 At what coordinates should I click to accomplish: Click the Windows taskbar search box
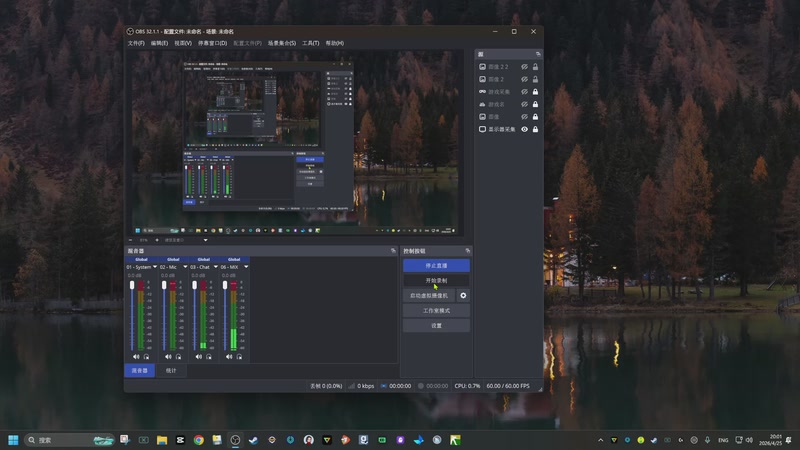click(x=69, y=440)
